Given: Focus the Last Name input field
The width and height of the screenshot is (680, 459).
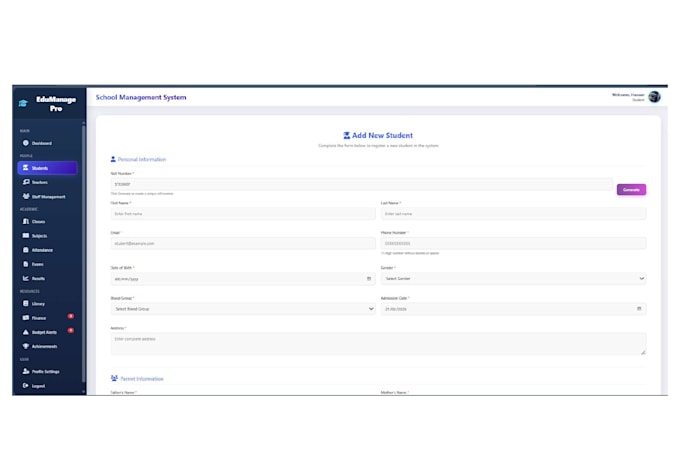Looking at the screenshot, I should (x=513, y=213).
